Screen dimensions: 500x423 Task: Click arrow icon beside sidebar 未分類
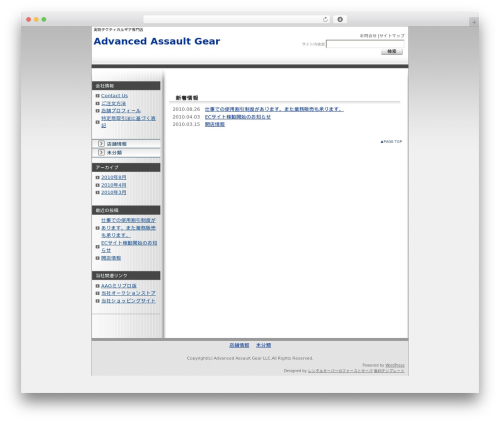(x=101, y=152)
